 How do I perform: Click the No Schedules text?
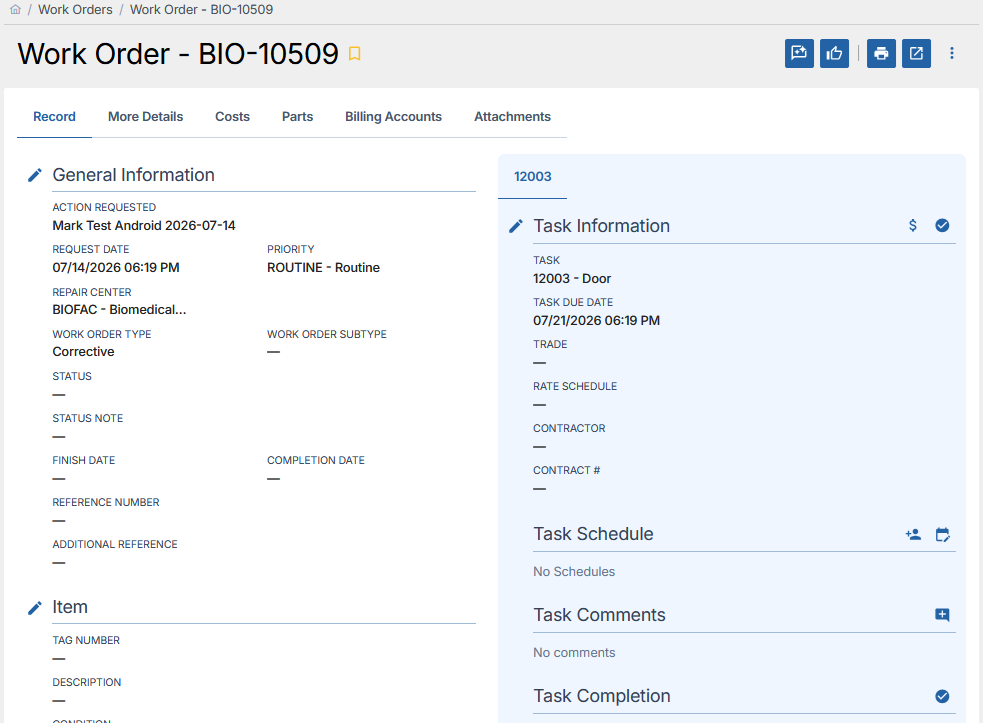(574, 572)
